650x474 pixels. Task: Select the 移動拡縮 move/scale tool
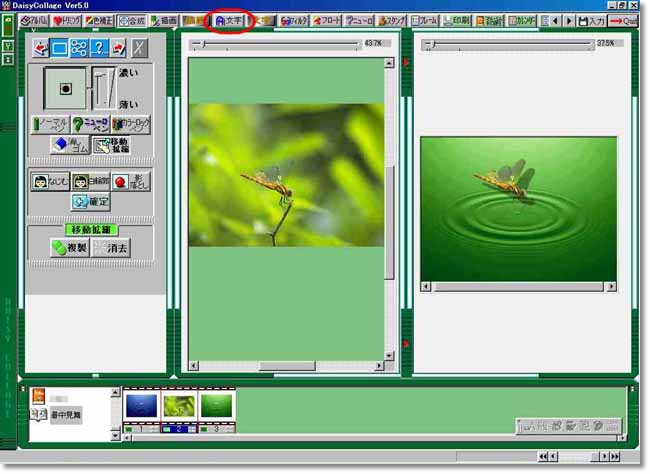111,145
